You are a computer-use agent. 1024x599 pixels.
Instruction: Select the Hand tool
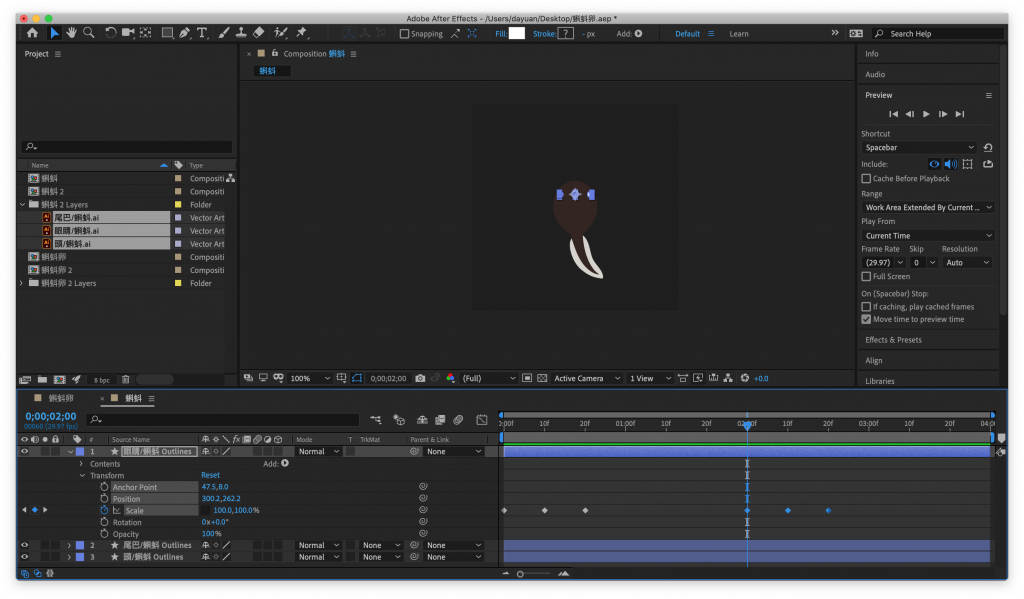click(x=72, y=33)
